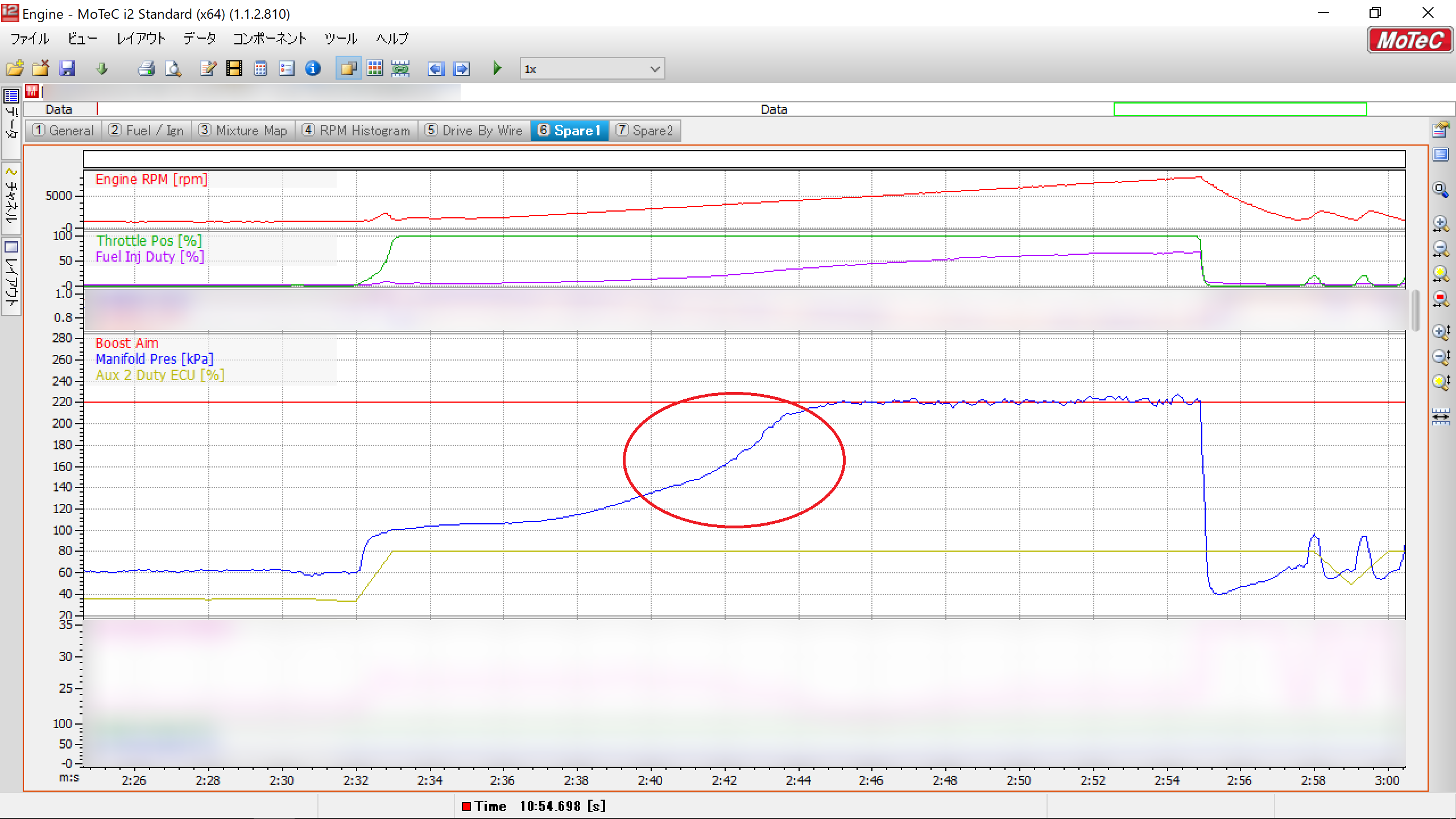
Task: Click the previous lap blue arrow button
Action: pos(436,69)
